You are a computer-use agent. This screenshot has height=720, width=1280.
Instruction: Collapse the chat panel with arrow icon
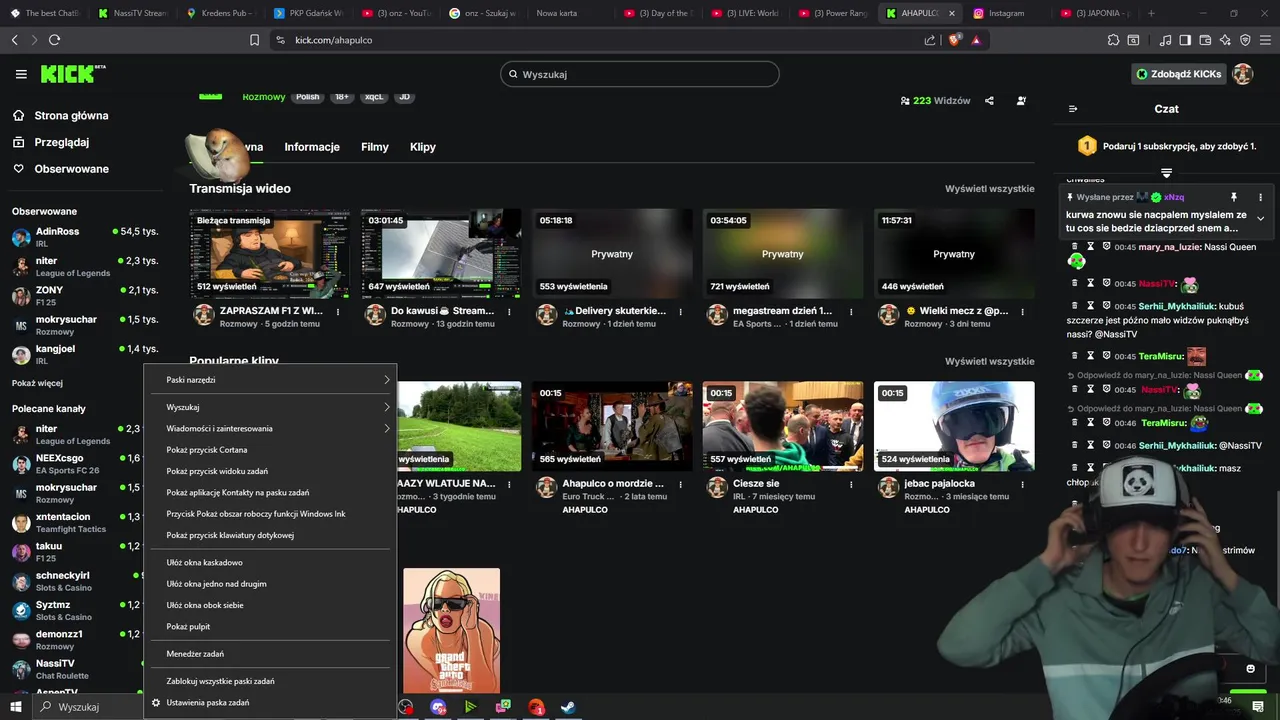(x=1073, y=109)
